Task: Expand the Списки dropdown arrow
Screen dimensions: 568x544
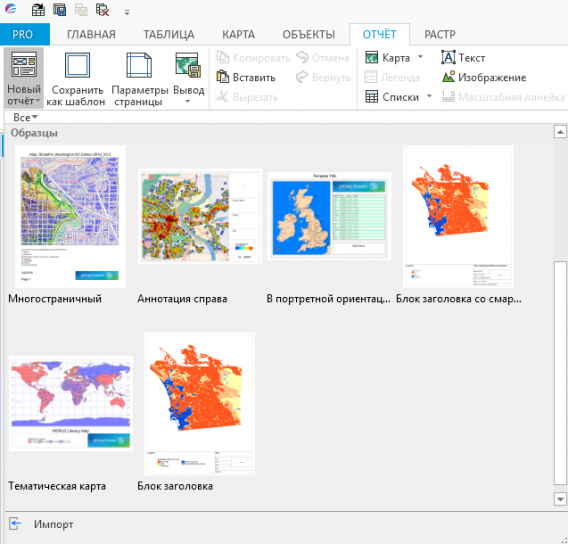Action: tap(429, 96)
